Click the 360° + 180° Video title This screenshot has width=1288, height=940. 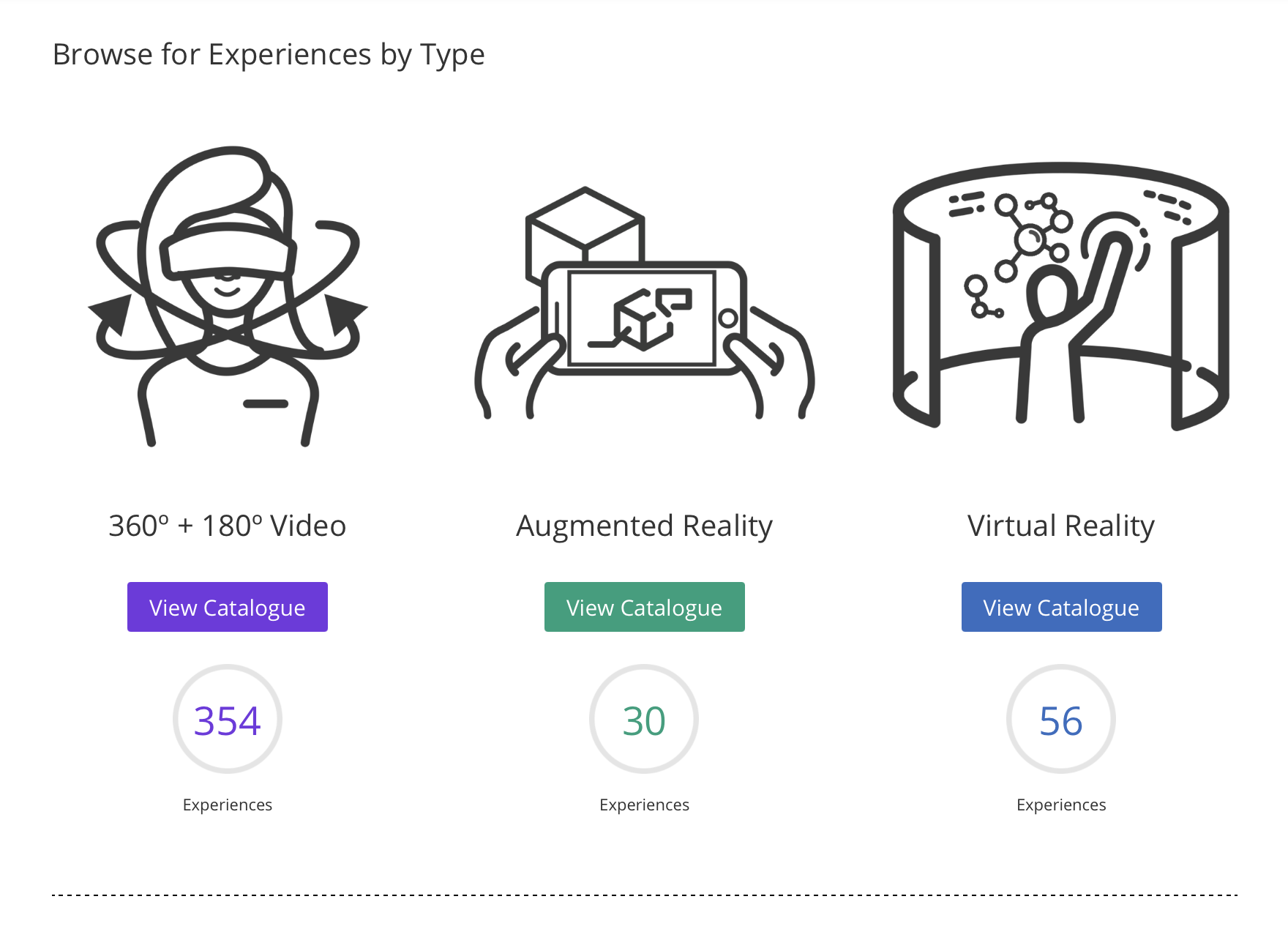[228, 526]
